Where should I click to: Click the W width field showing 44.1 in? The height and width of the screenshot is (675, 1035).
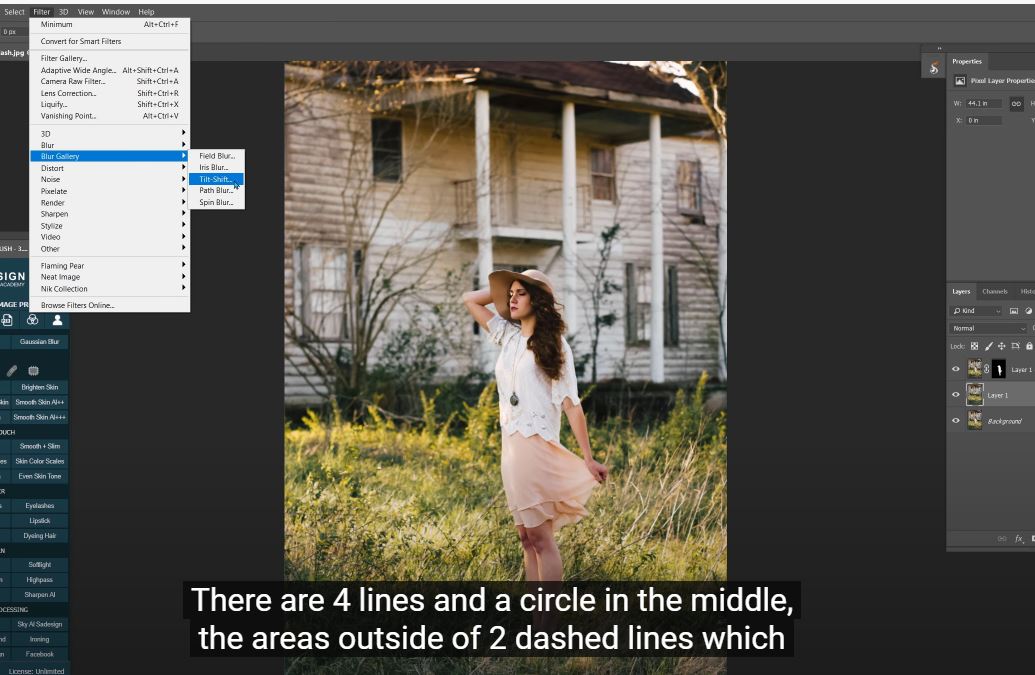click(984, 104)
